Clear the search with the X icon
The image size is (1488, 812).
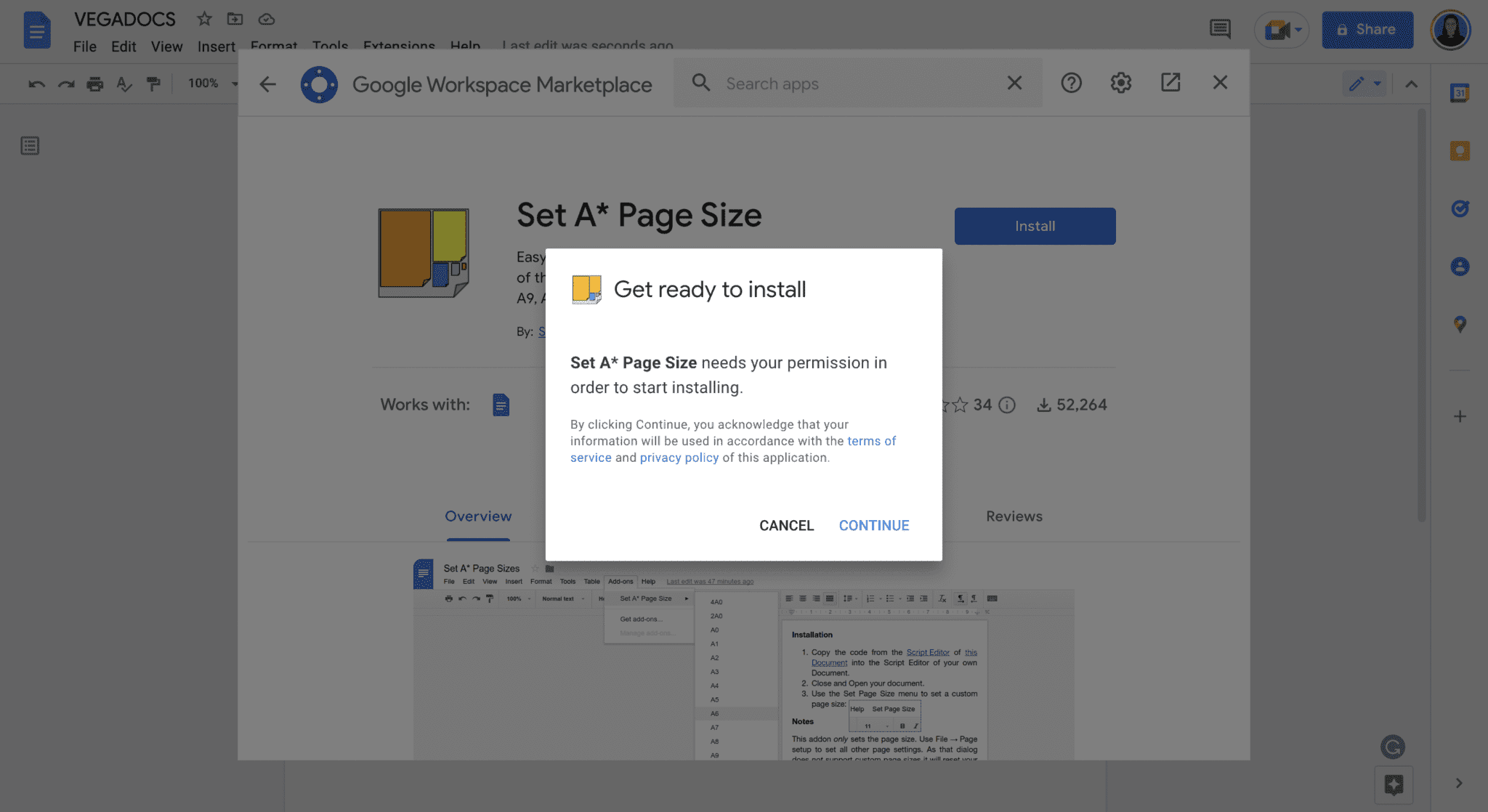point(1014,83)
